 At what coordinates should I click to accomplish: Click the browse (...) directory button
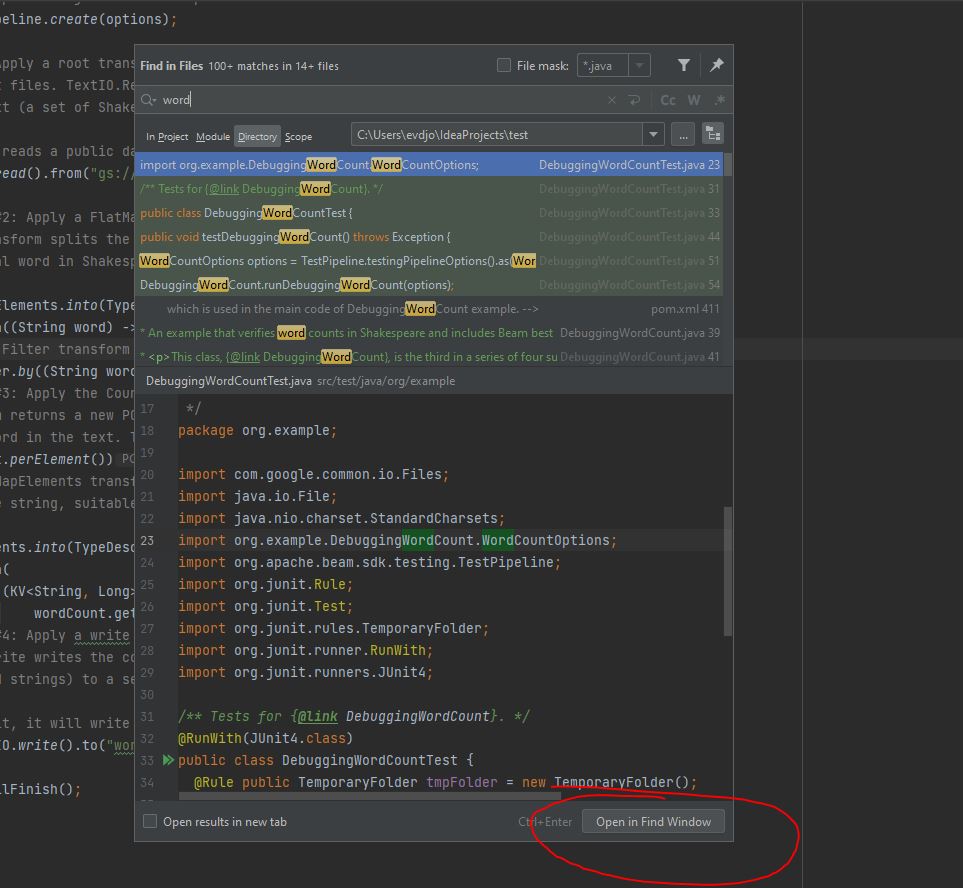[683, 134]
